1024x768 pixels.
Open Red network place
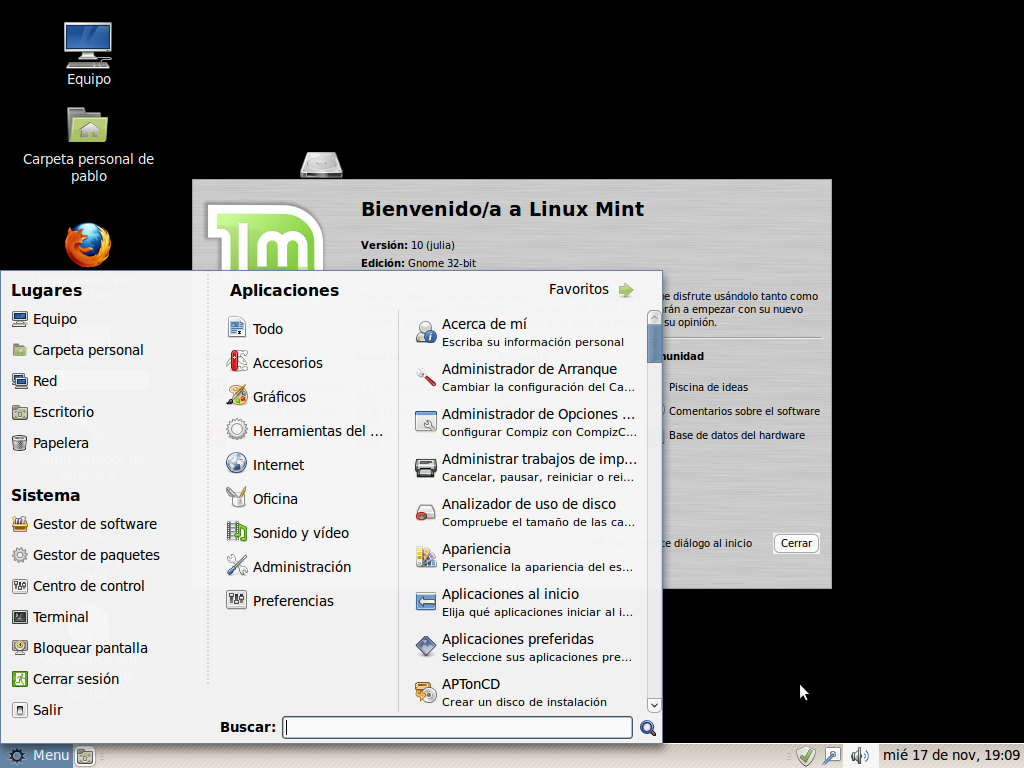[x=35, y=381]
